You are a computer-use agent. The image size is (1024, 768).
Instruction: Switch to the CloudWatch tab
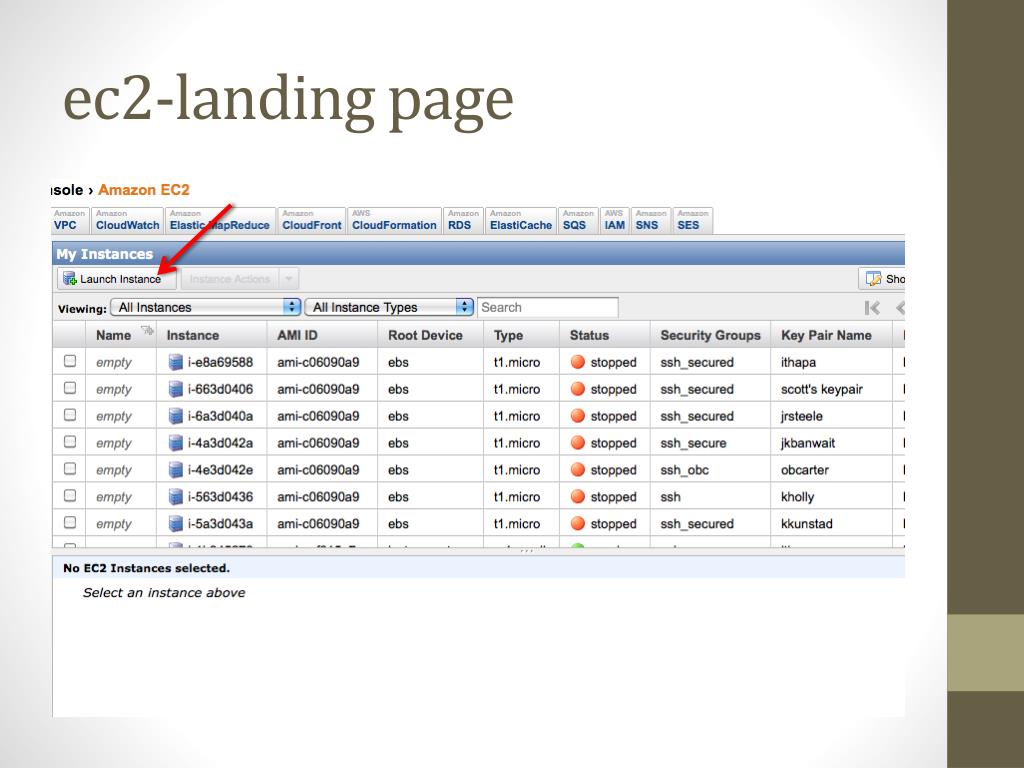tap(127, 220)
